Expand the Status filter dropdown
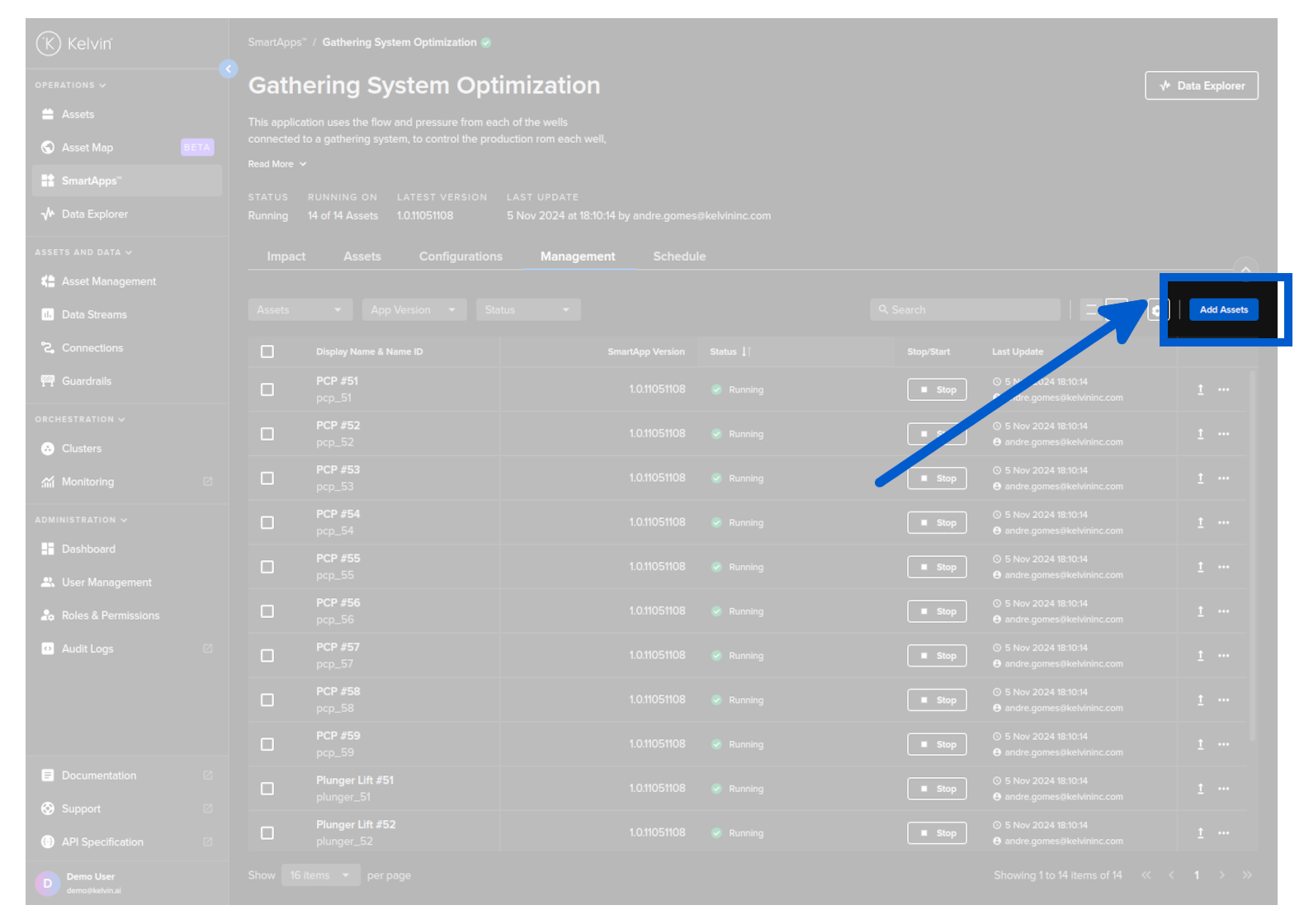 tap(527, 310)
